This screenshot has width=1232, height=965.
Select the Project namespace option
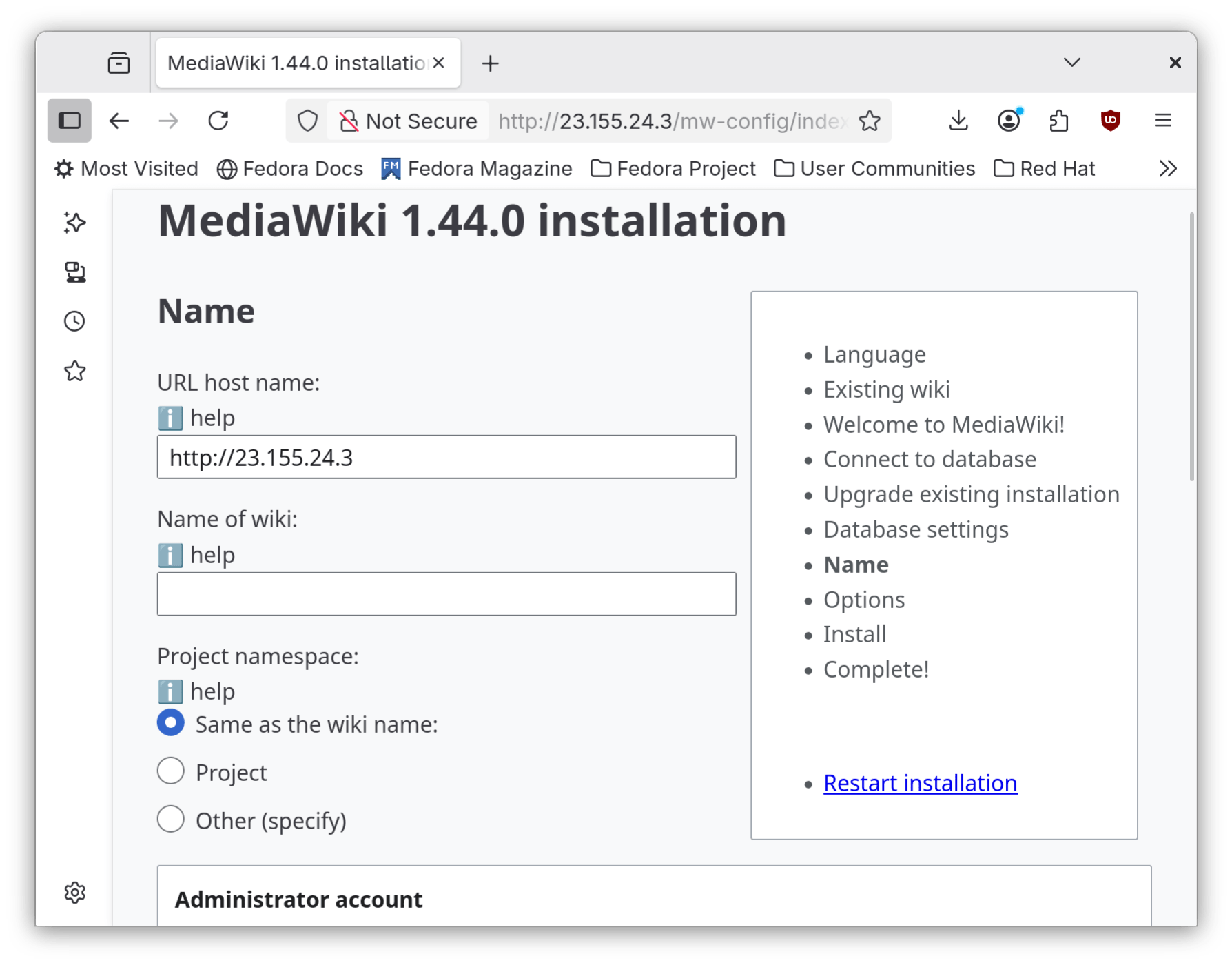pos(170,771)
